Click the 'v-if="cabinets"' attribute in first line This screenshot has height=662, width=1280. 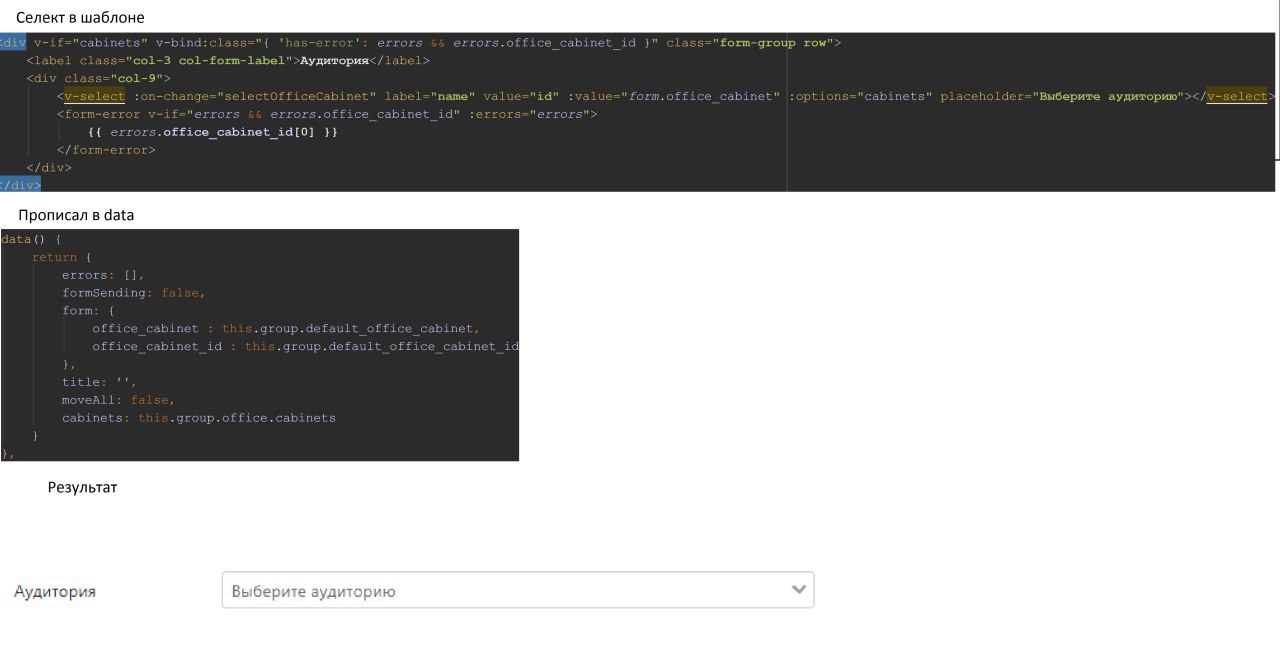coord(91,43)
